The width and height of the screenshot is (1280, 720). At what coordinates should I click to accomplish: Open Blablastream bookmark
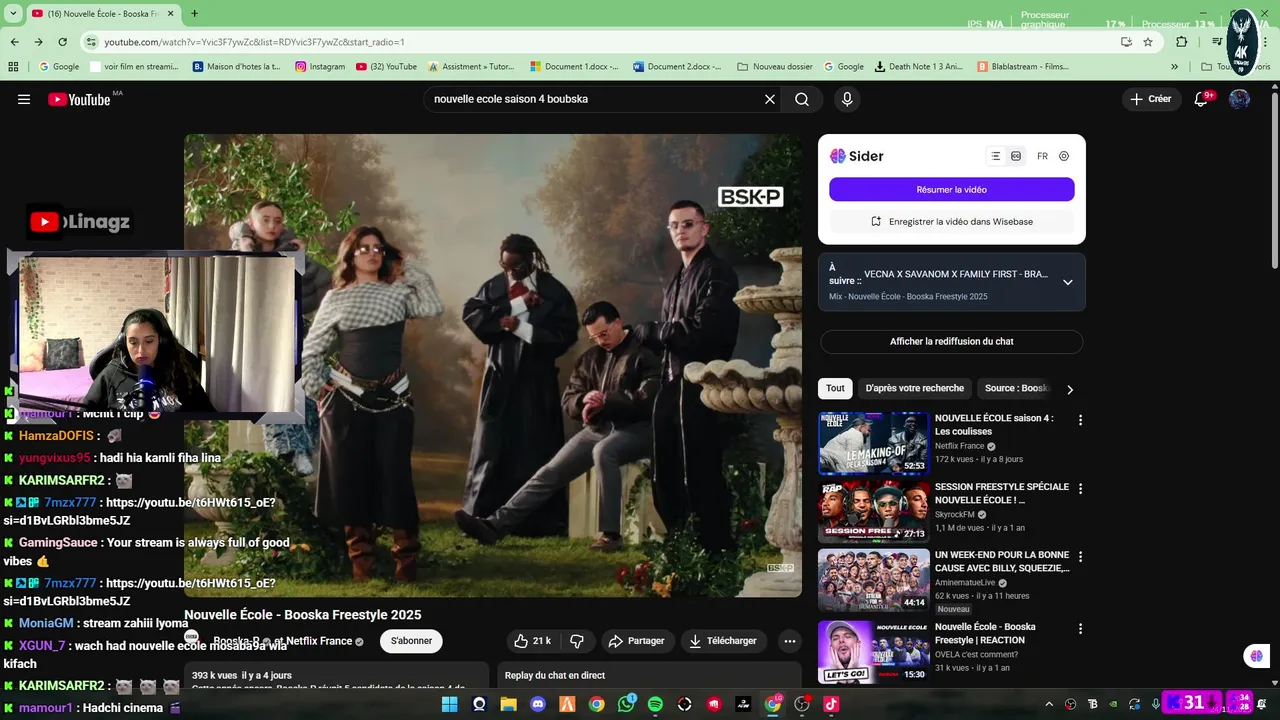[x=1023, y=66]
